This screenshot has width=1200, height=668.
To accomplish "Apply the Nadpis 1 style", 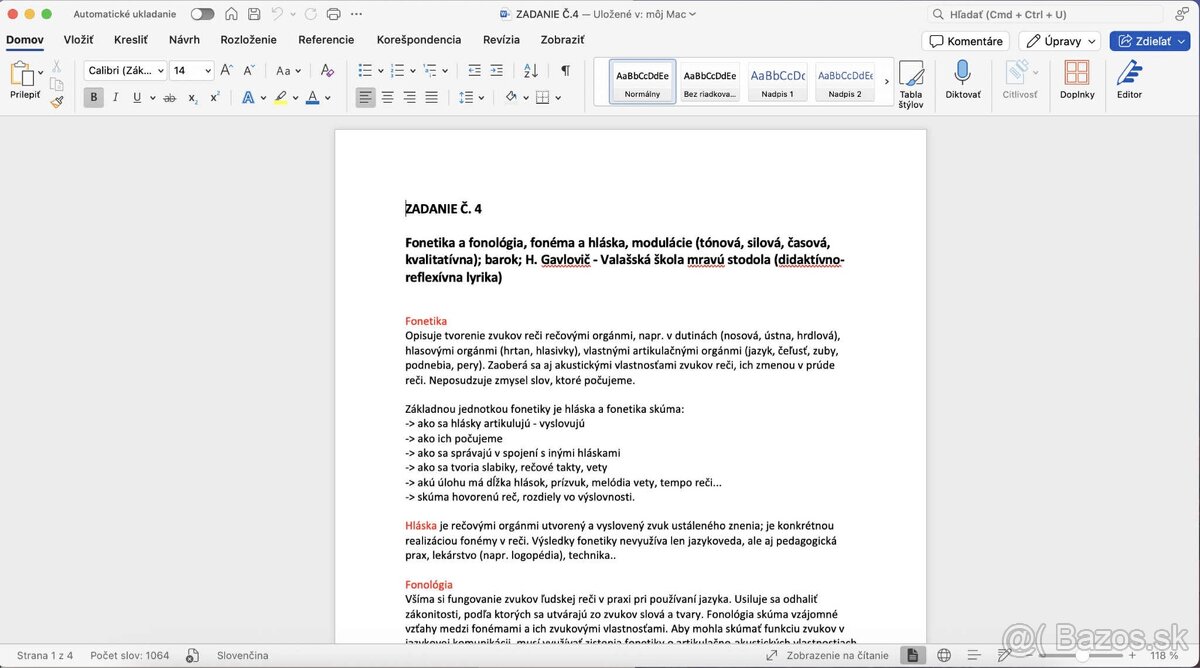I will coord(777,82).
